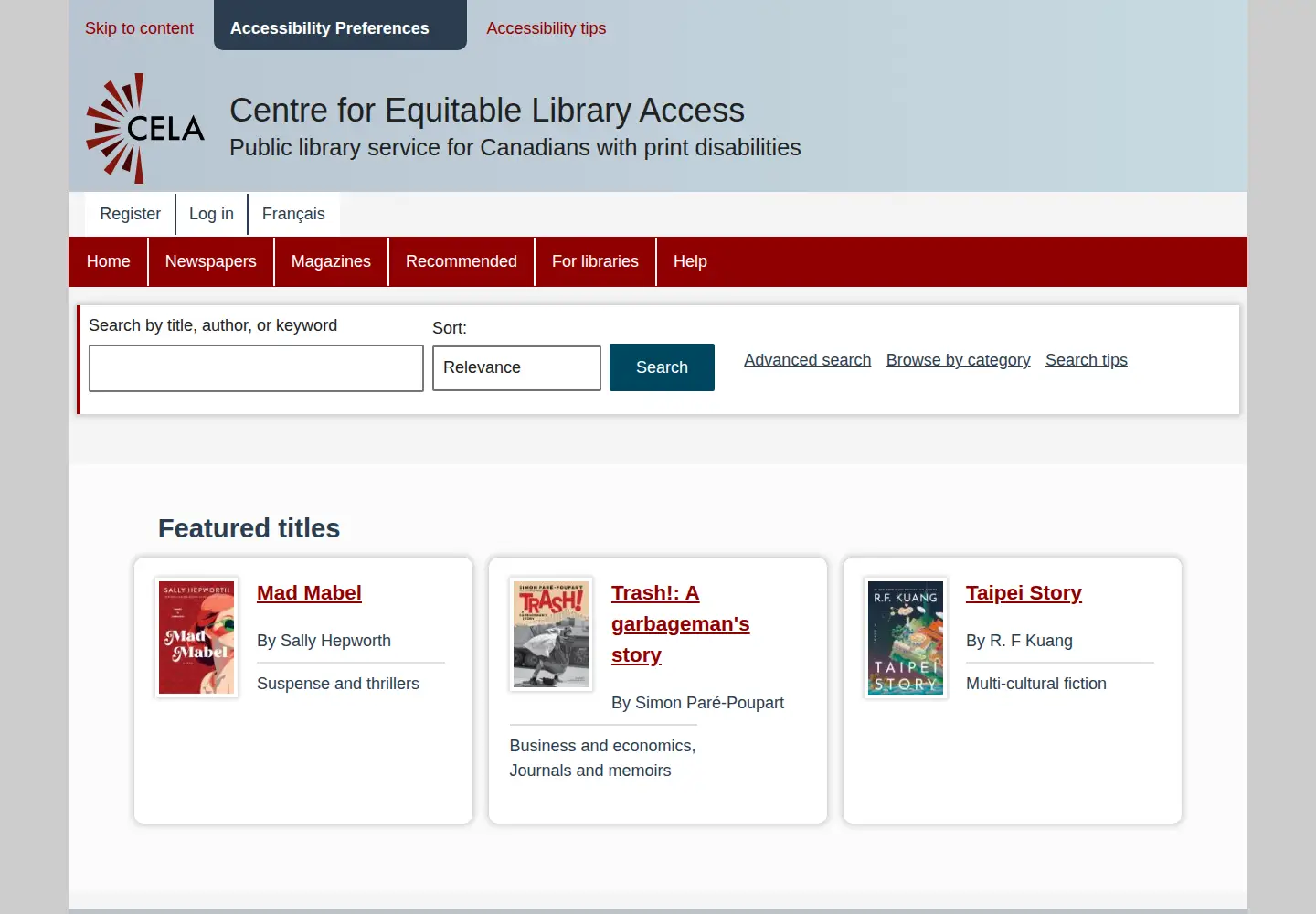Click the 'Centre for Equitable Library Access' heading

(487, 111)
